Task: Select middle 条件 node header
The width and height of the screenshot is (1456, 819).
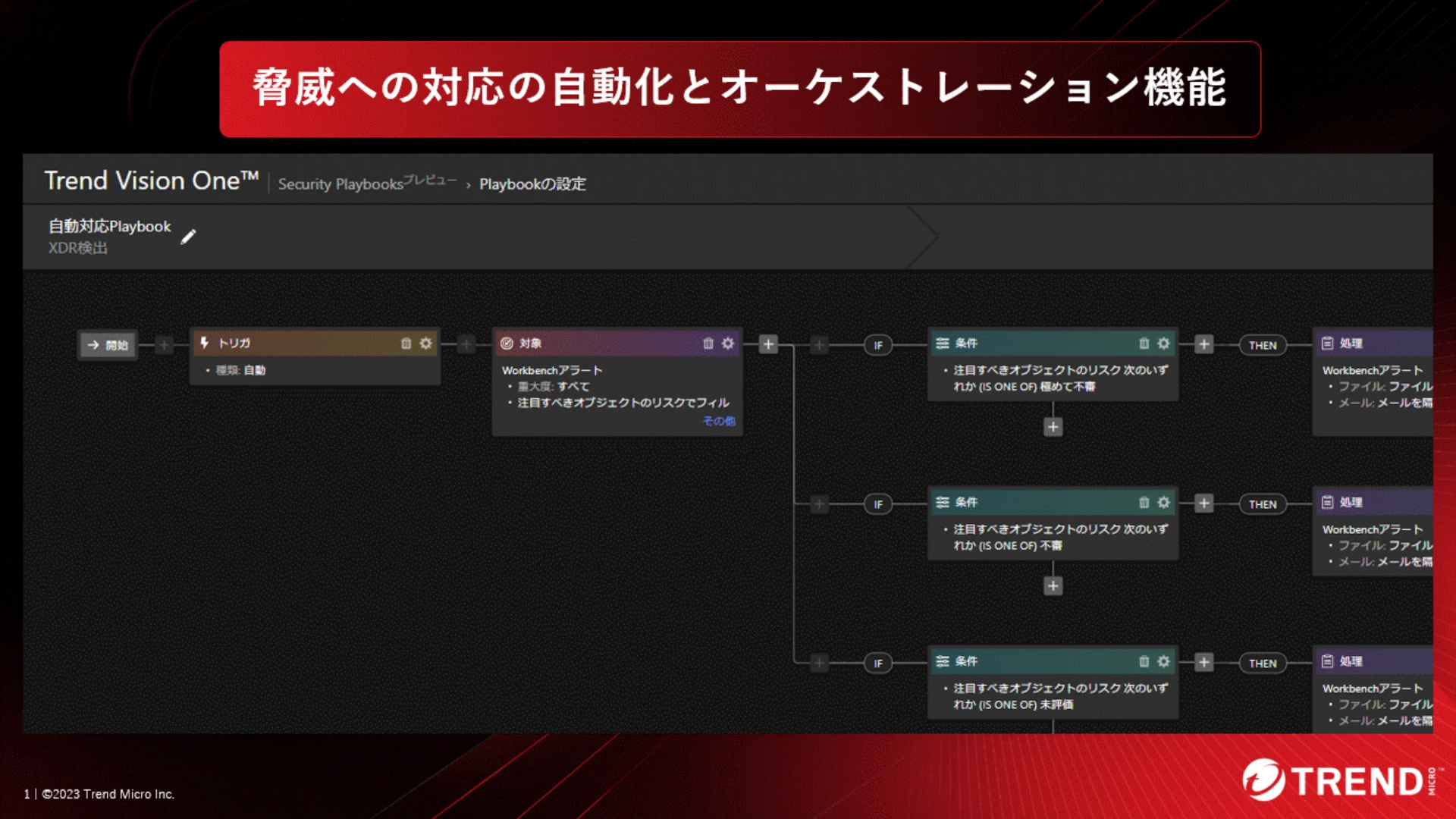Action: [1053, 503]
